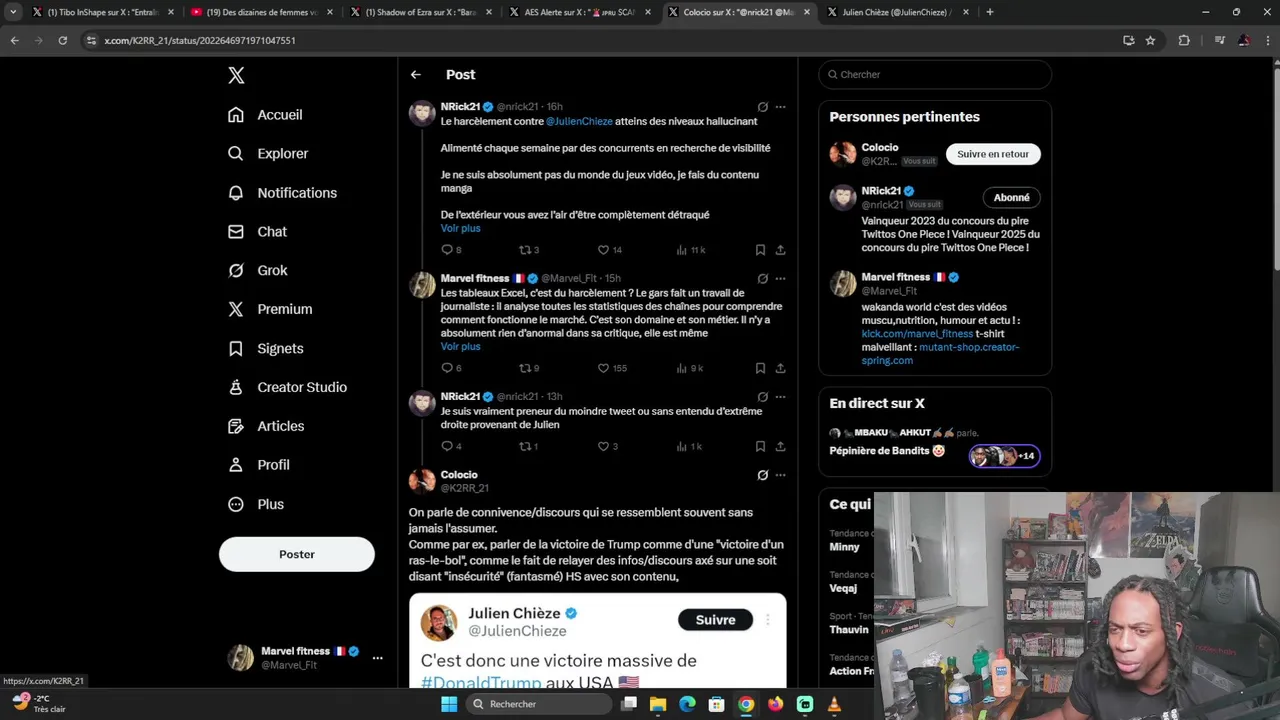
Task: Expand Marvel fitness post with Voir plus
Action: tap(460, 346)
